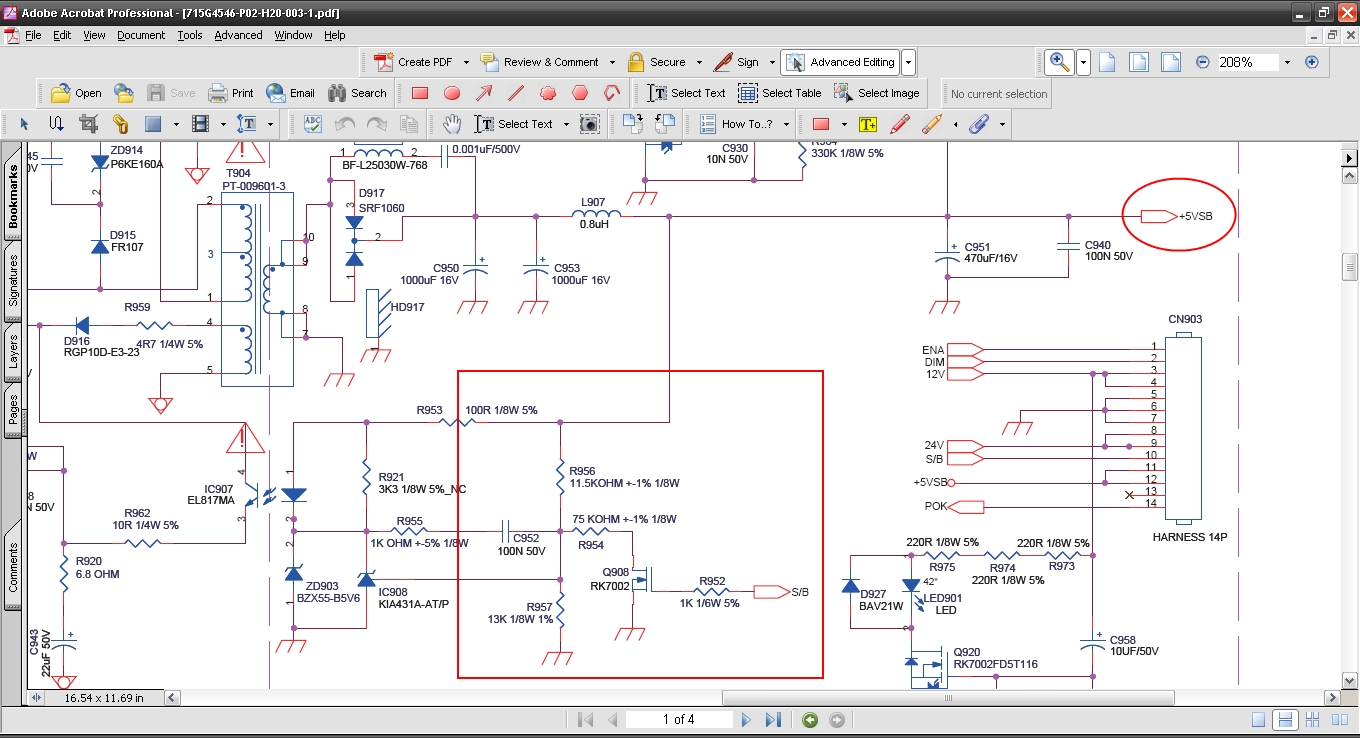
Task: Open the Advanced menu
Action: 238,35
